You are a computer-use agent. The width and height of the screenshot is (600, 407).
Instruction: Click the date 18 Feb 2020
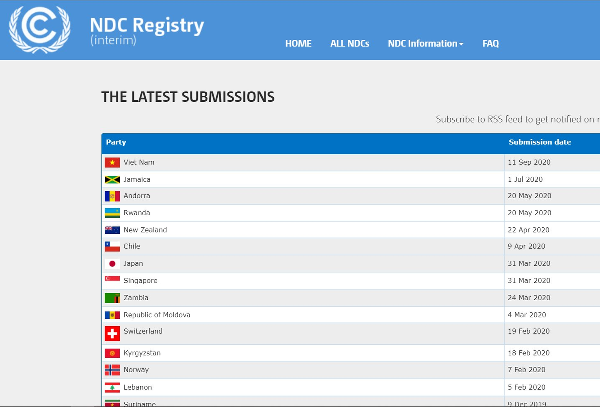(x=528, y=353)
